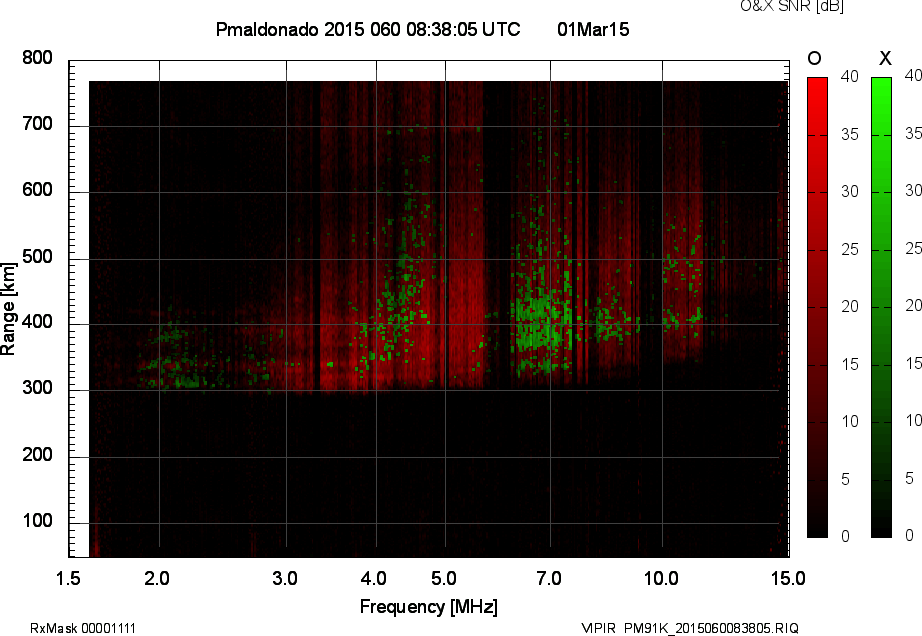Click the 10.0 tick on frequency axis
Screen dimensions: 922x636
pos(661,578)
